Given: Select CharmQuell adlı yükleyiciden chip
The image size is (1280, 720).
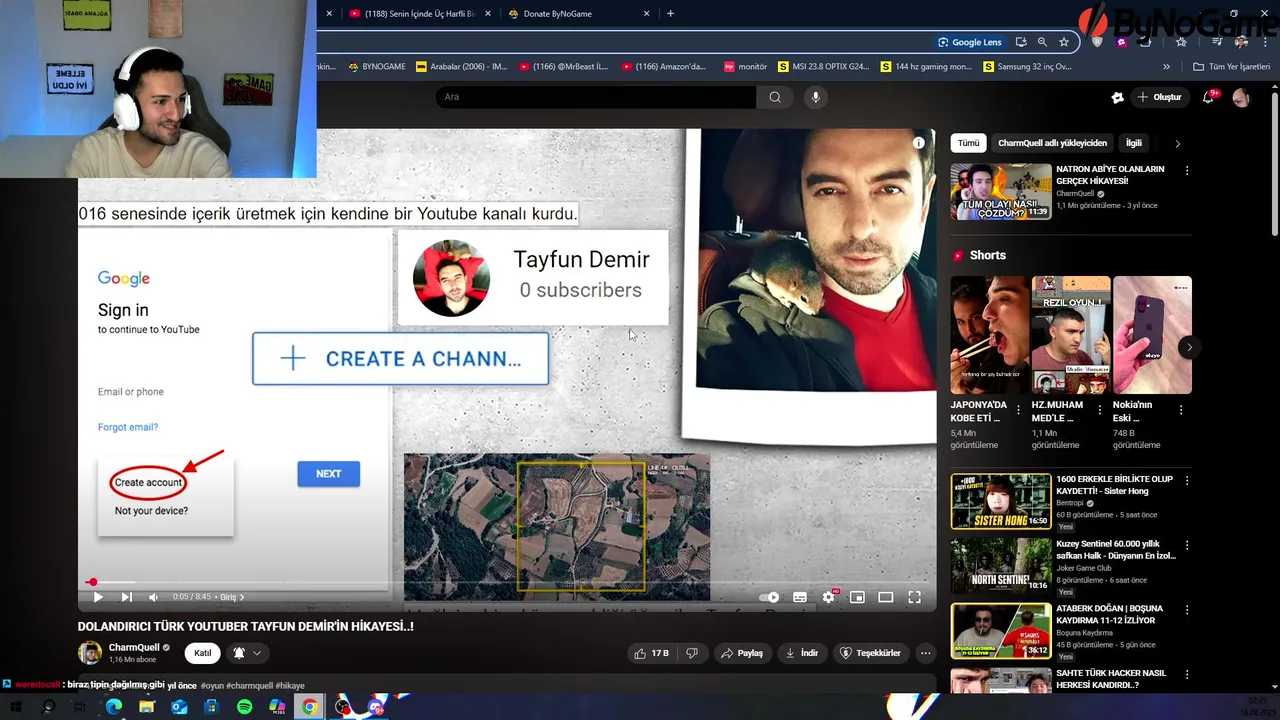Looking at the screenshot, I should (x=1052, y=143).
